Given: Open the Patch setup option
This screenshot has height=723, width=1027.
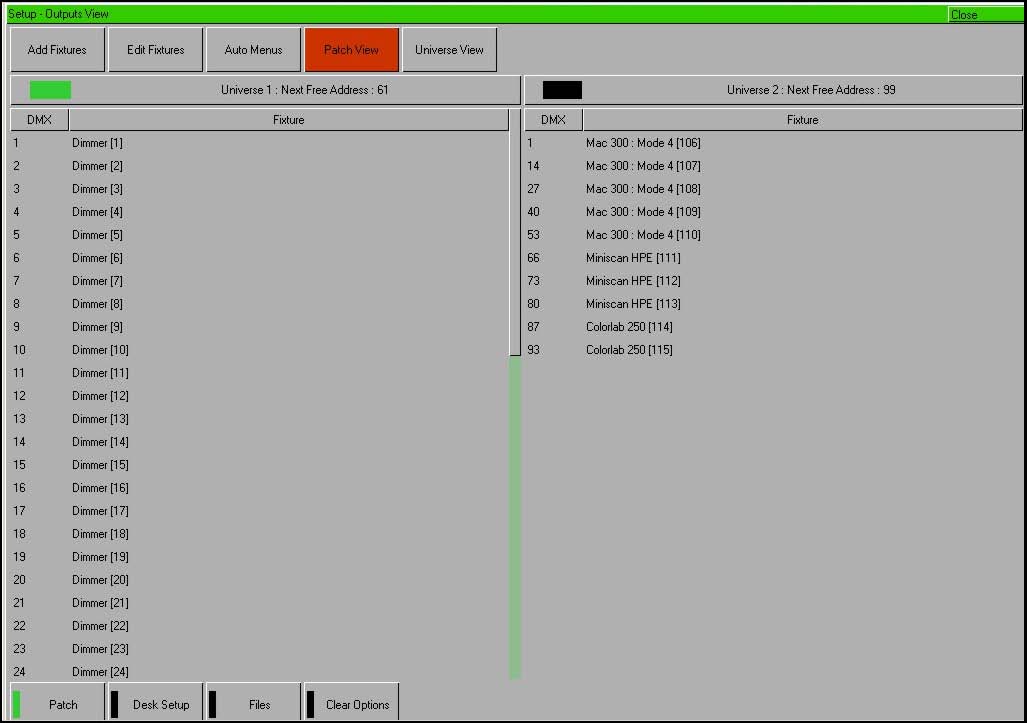Looking at the screenshot, I should click(x=58, y=704).
